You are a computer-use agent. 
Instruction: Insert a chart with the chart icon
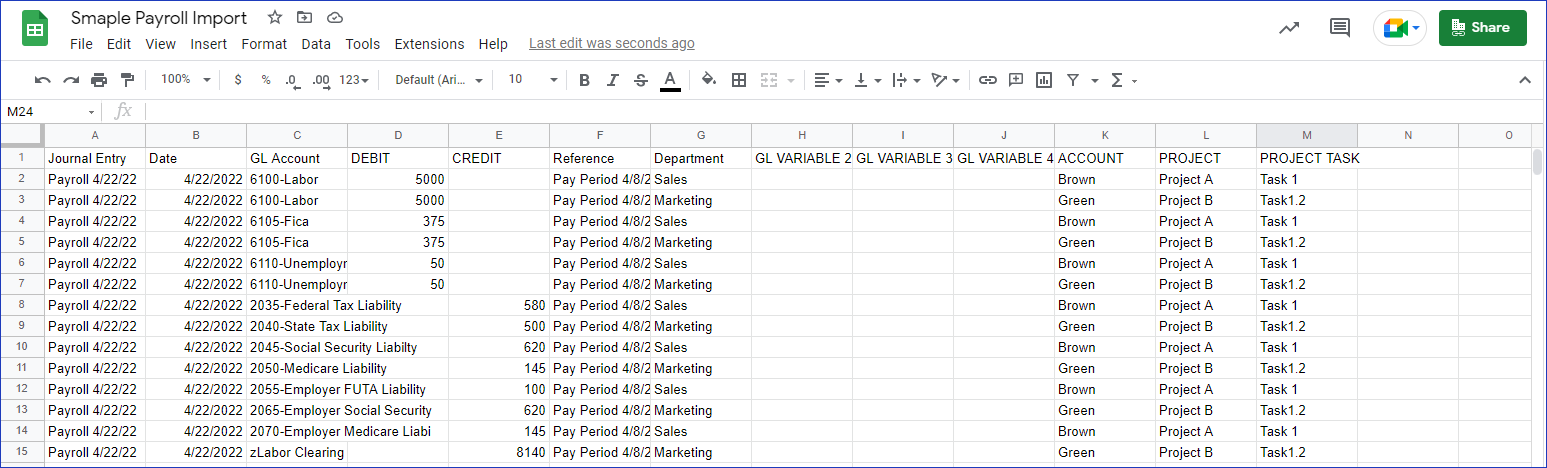pos(1044,80)
